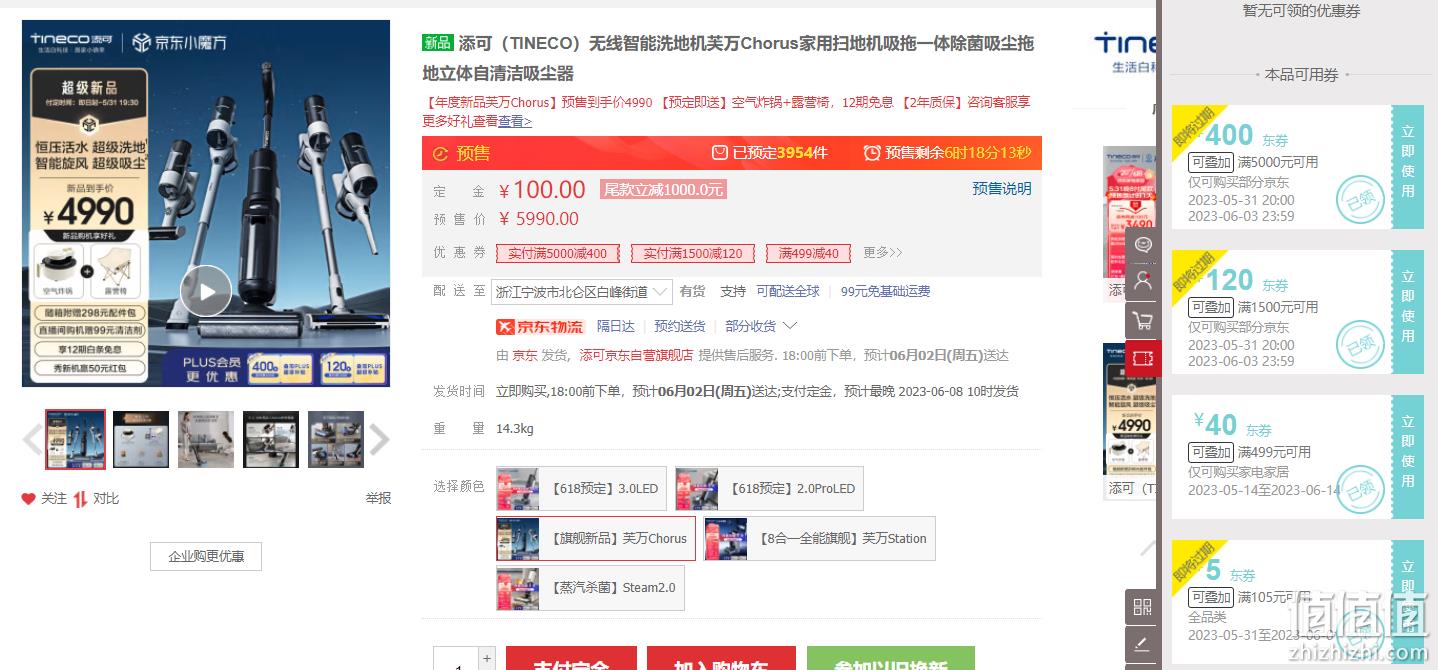Image resolution: width=1438 pixels, height=670 pixels.
Task: Select the 【618预定】3.0LED option
Action: [x=580, y=489]
